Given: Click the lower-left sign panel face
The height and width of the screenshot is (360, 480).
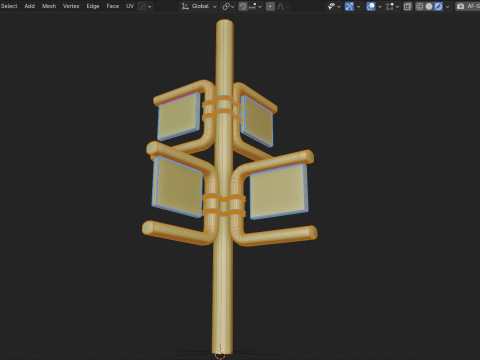Looking at the screenshot, I should click(x=179, y=186).
